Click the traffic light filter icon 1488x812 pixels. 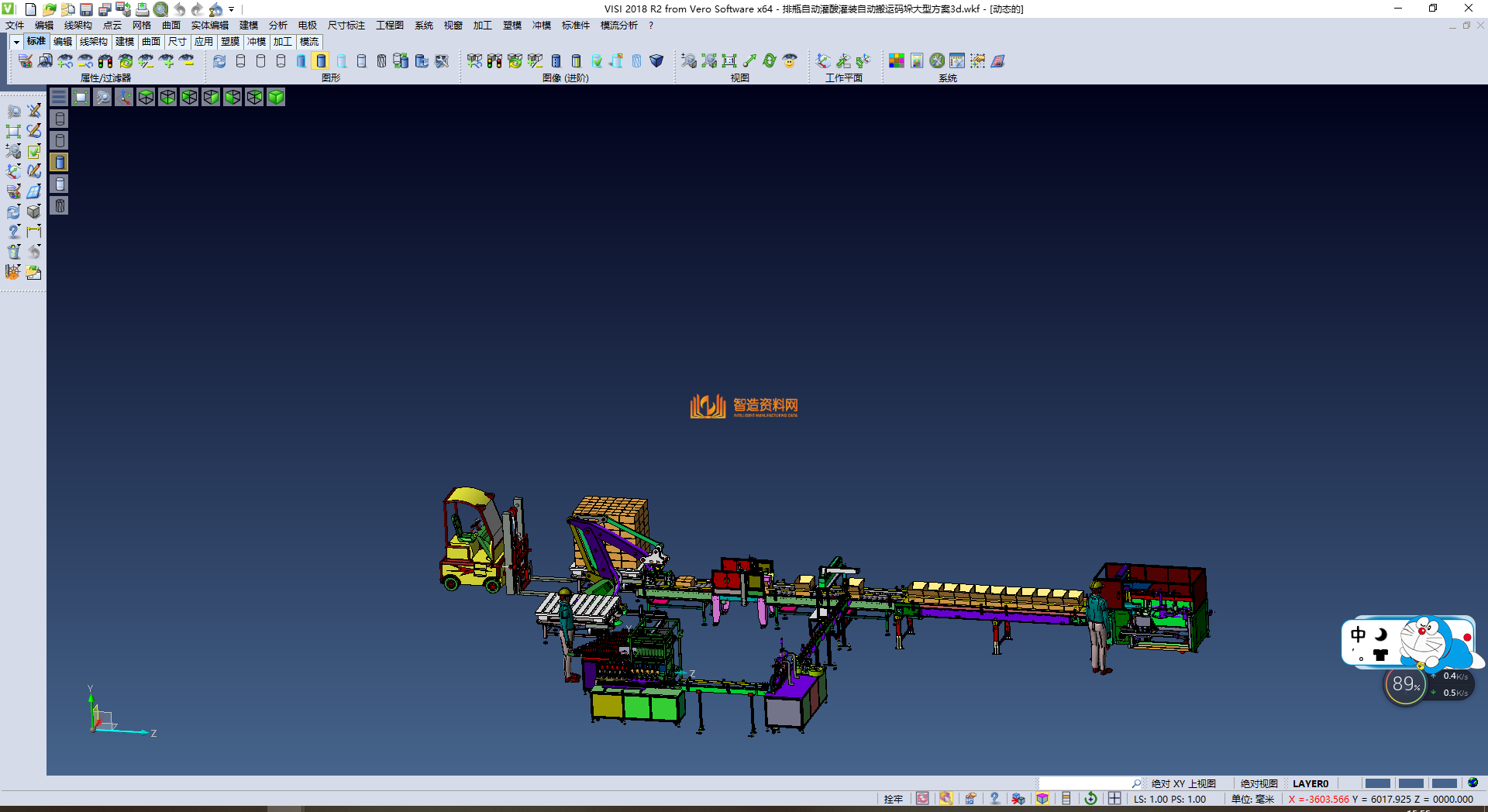click(105, 60)
